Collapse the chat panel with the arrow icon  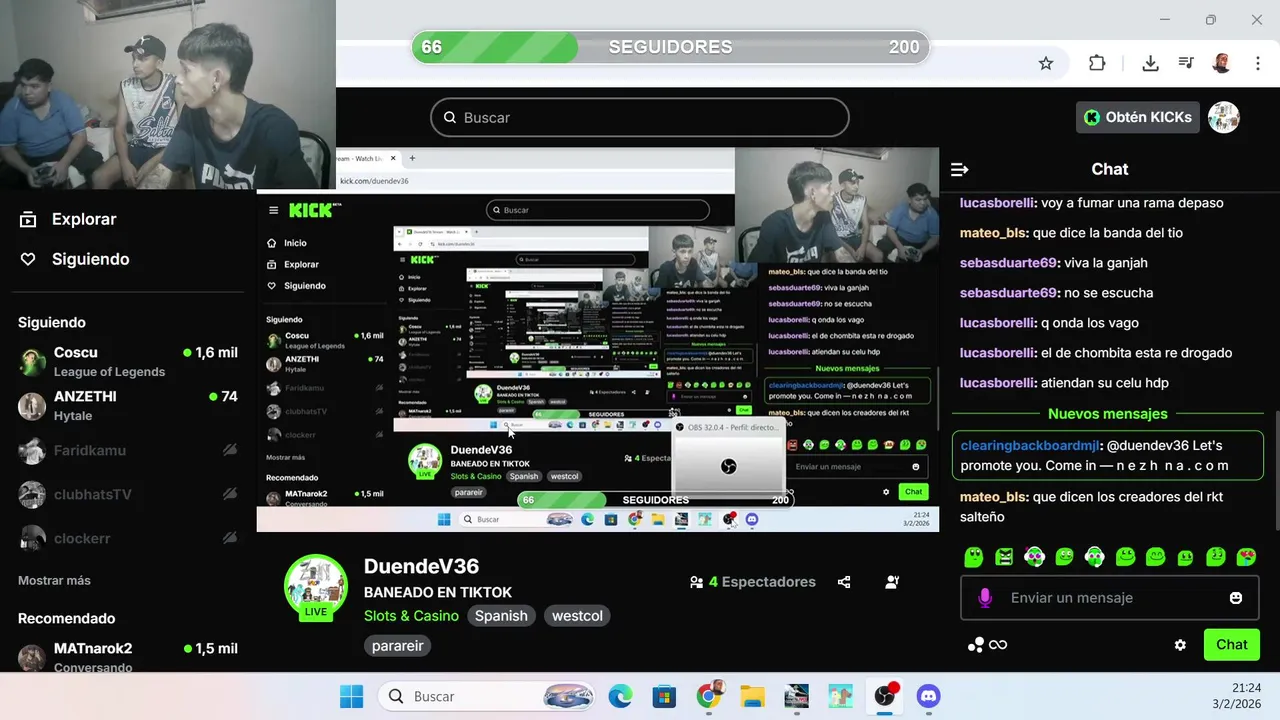(959, 169)
